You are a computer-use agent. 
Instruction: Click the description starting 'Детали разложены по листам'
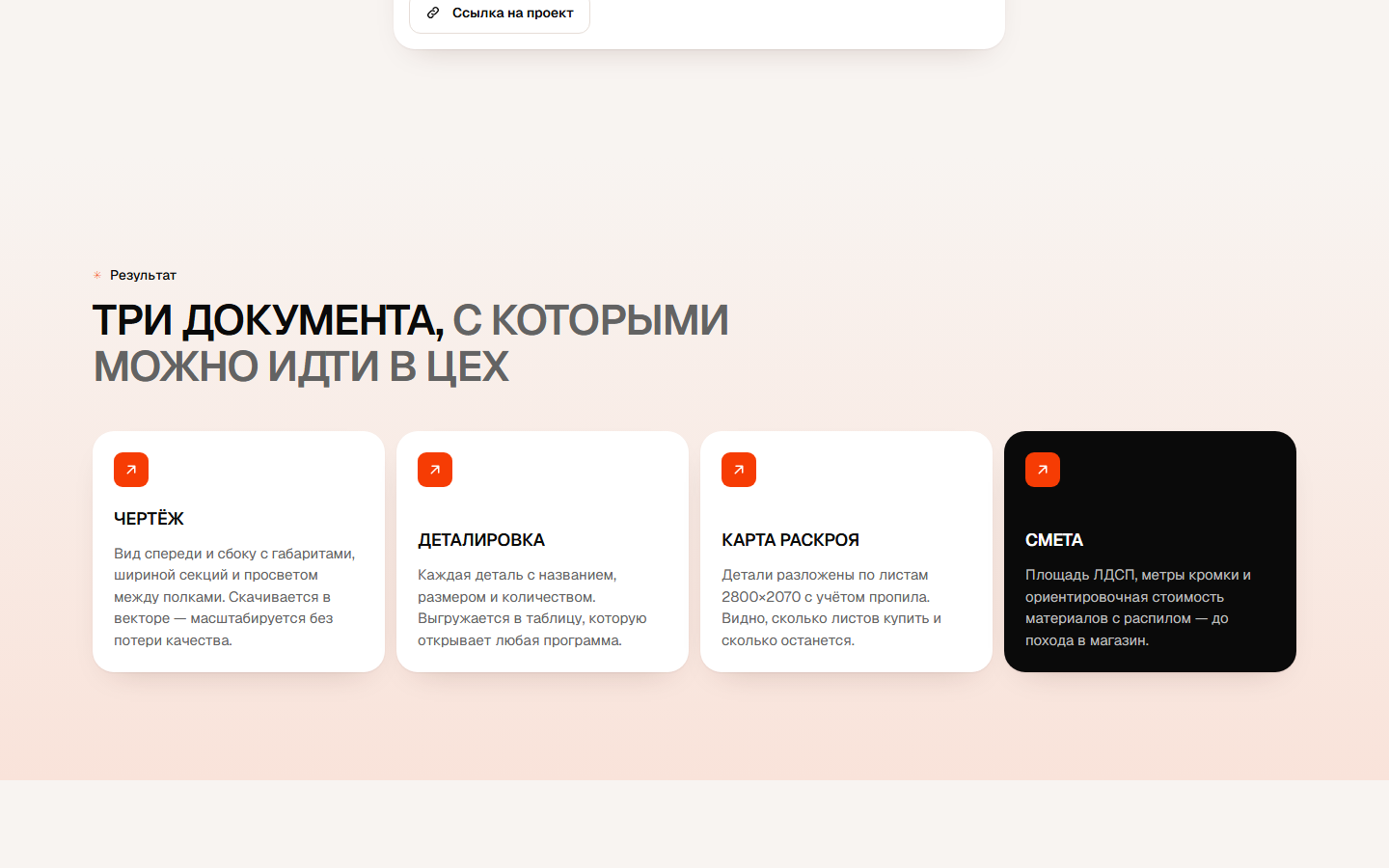tap(831, 608)
